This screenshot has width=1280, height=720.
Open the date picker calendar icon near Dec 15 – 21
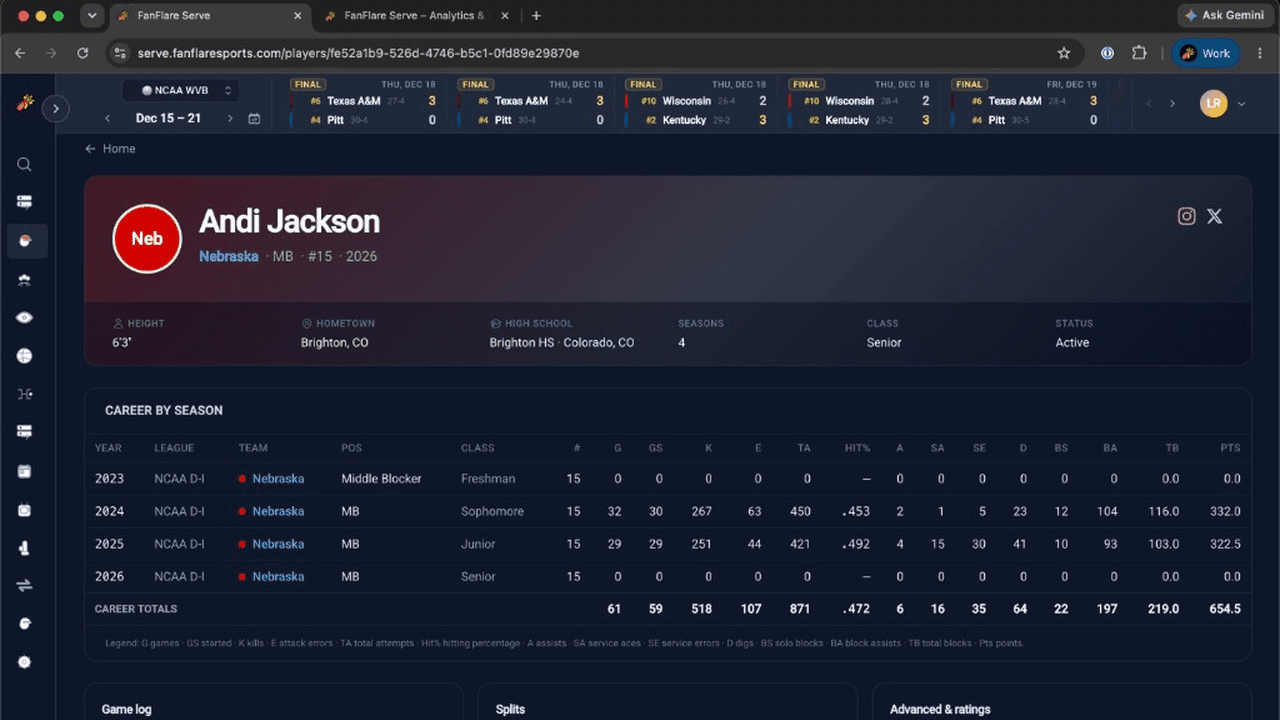pos(254,118)
